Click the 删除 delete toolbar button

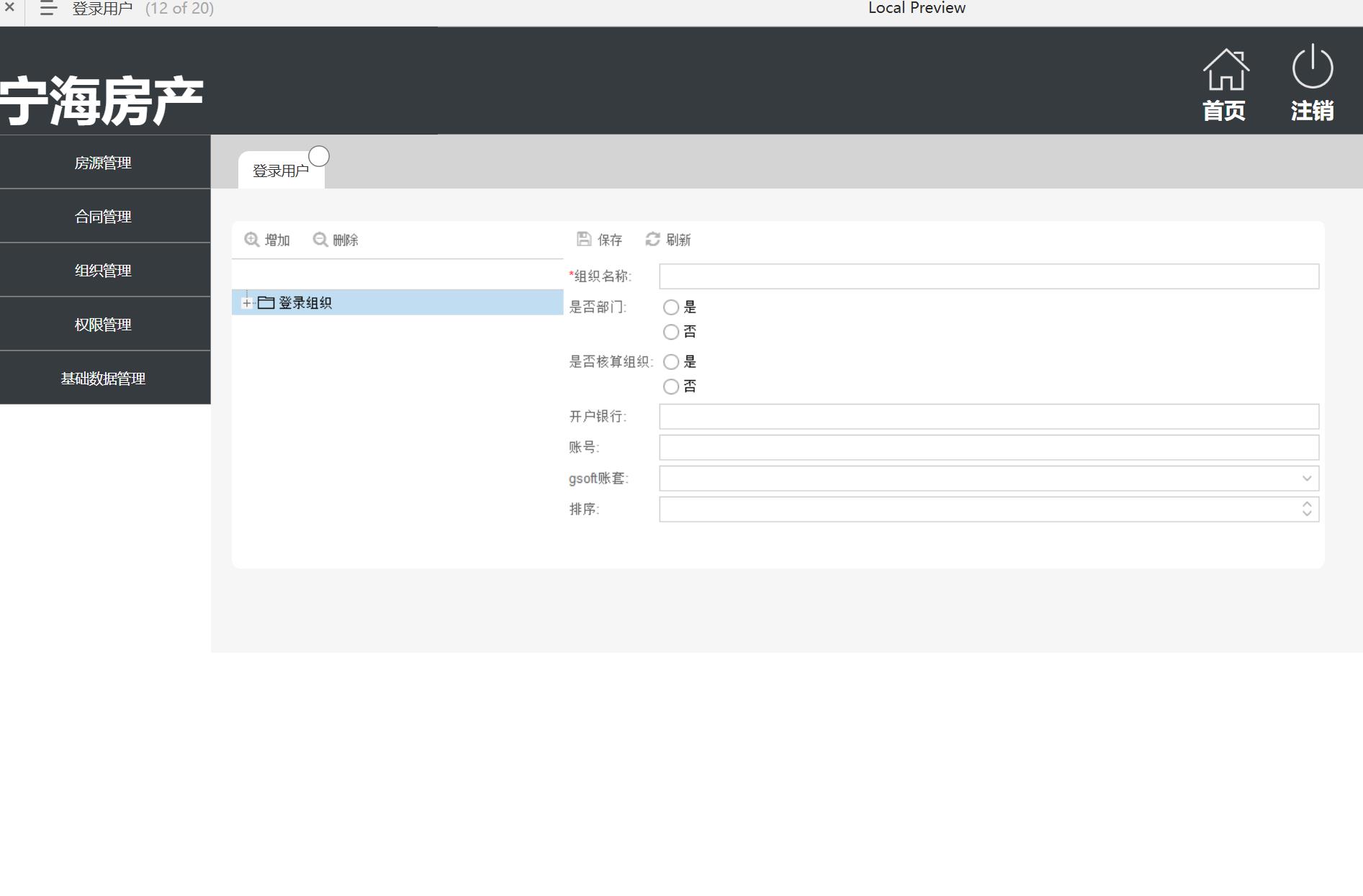coord(336,240)
